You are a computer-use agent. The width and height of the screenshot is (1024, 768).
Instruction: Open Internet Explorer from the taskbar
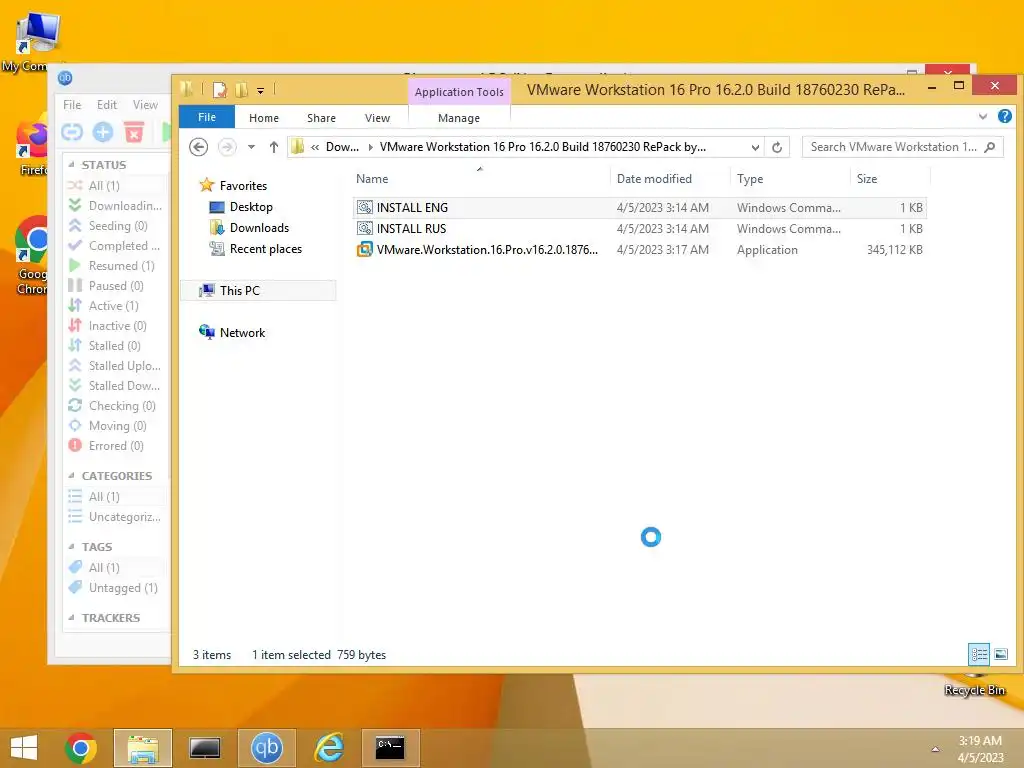coord(328,748)
